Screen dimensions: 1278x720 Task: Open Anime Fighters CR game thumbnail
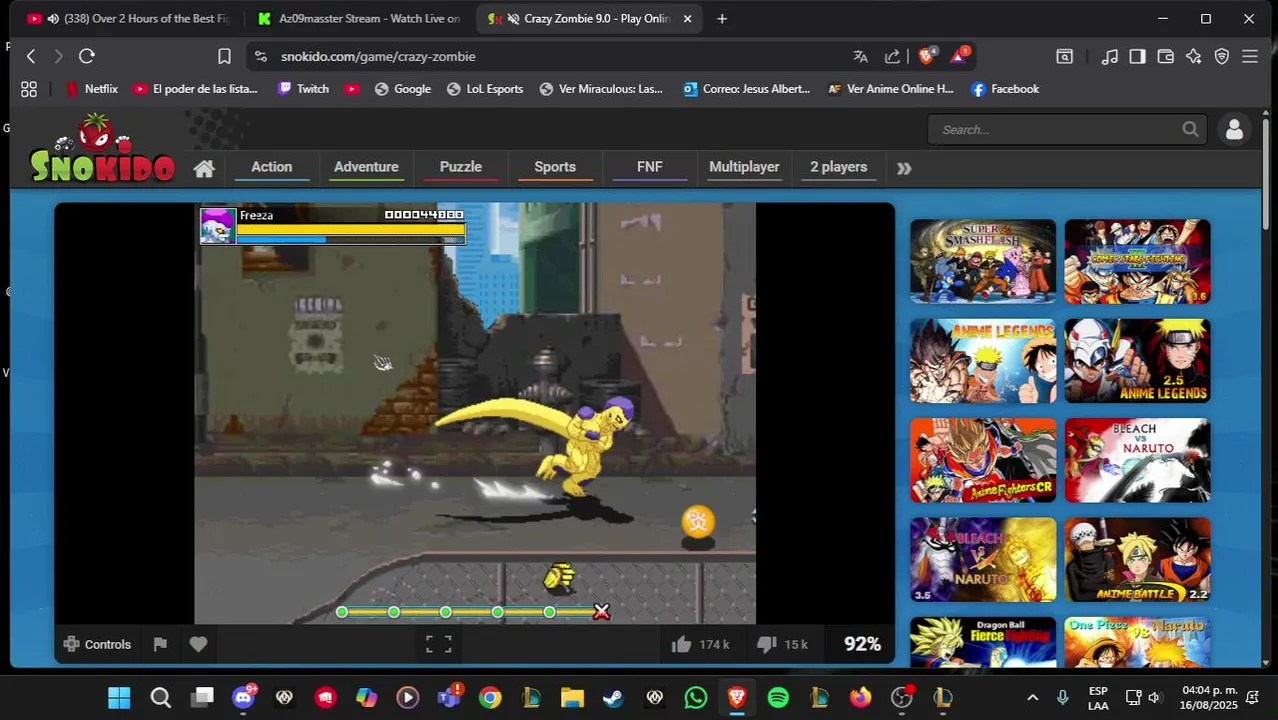983,460
